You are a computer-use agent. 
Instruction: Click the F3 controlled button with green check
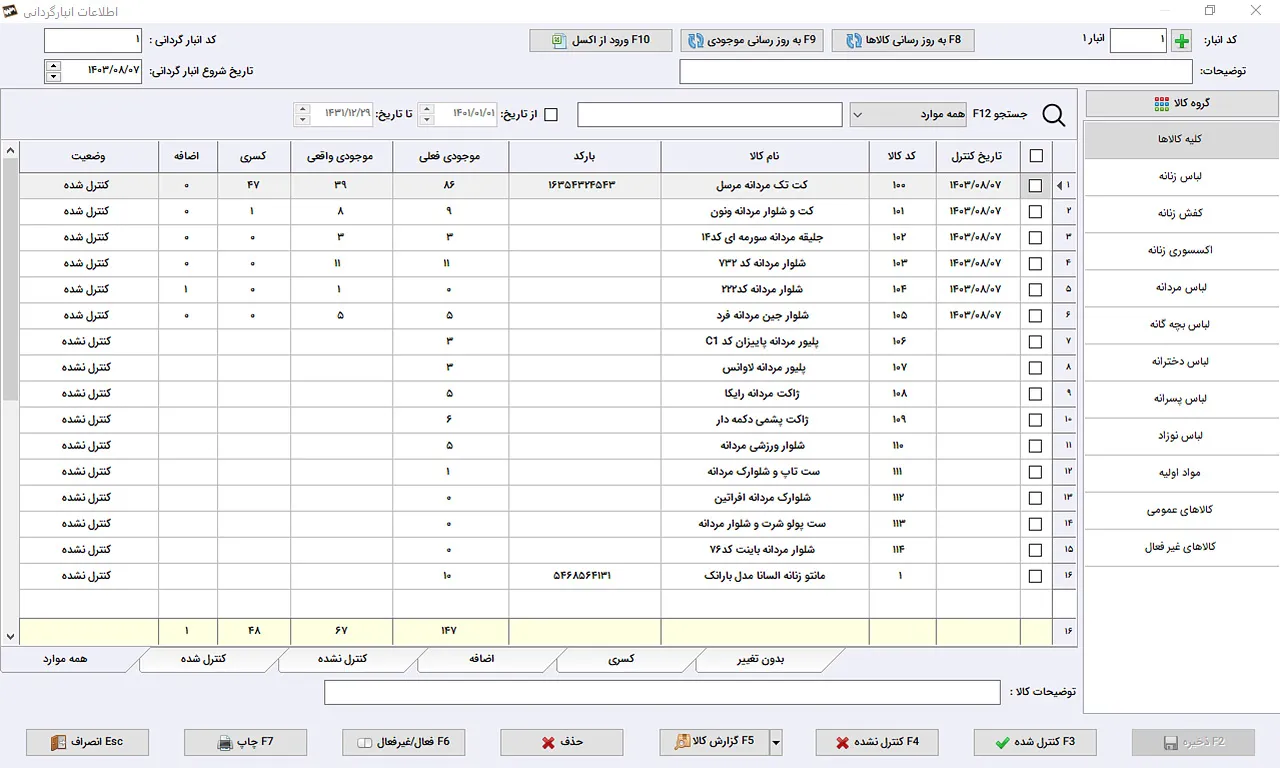(x=1035, y=742)
